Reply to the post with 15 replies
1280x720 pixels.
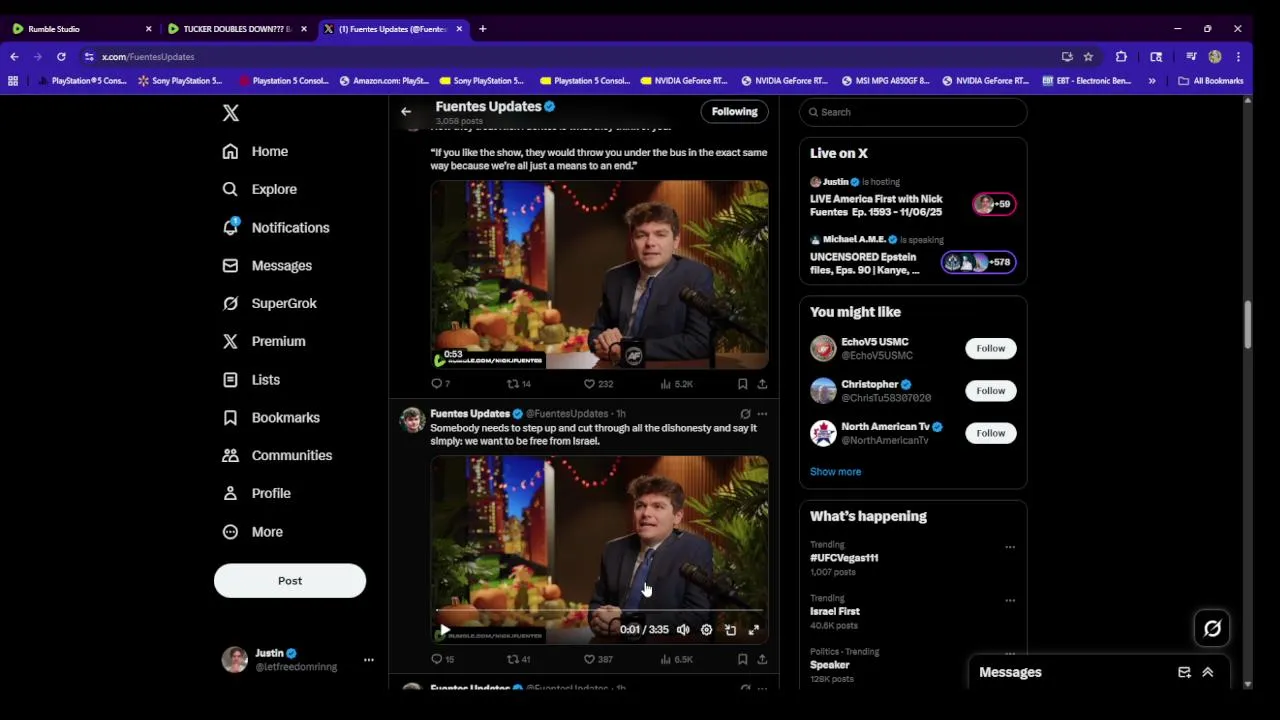tap(442, 659)
